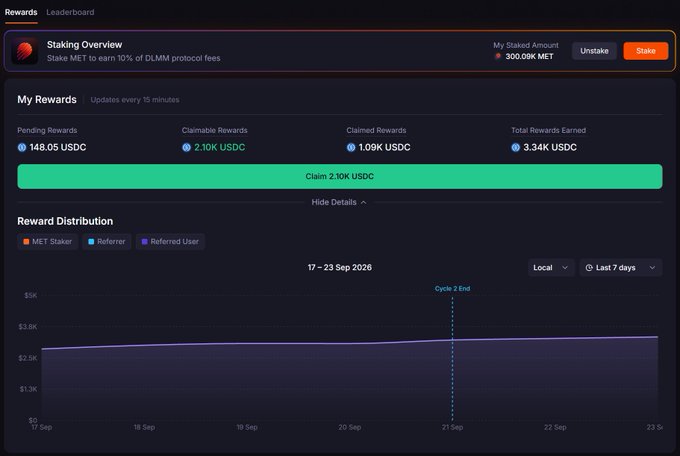Click USDC icon beside Total Rewards Earned
680x456 pixels.
515,148
